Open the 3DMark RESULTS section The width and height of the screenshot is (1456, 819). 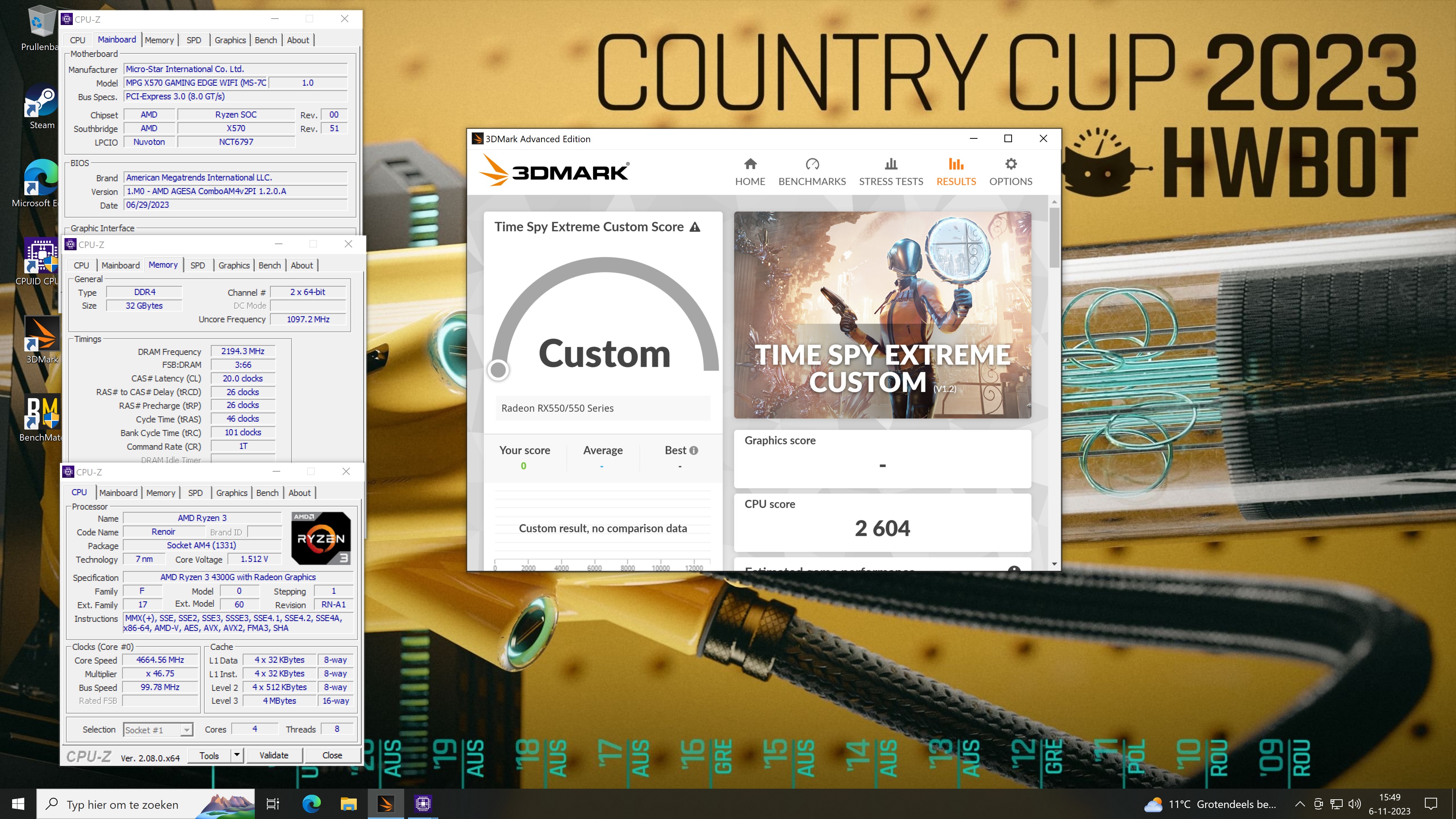pos(956,172)
